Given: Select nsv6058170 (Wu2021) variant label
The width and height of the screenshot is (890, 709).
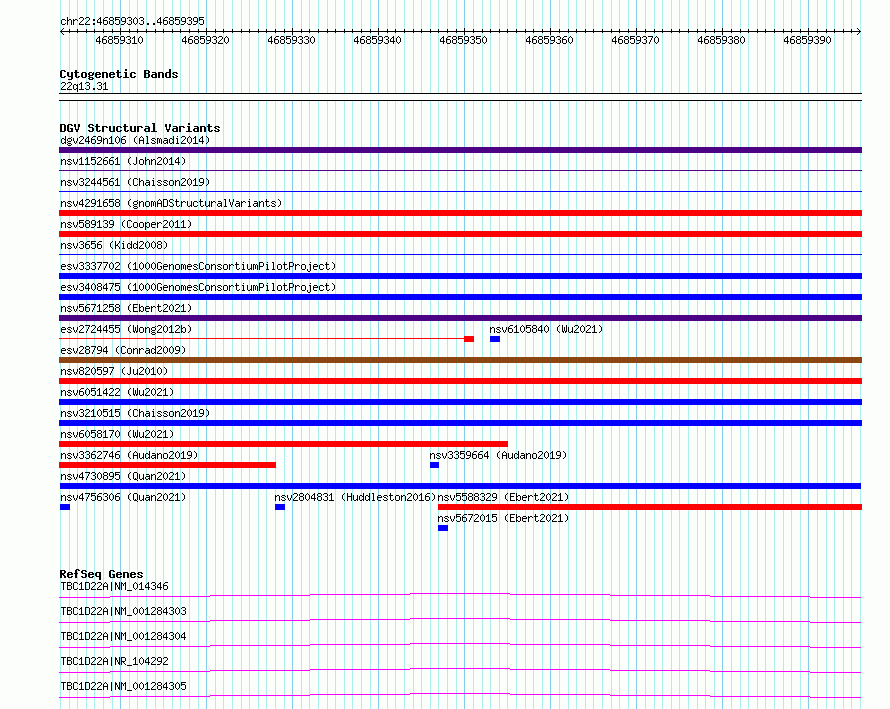Looking at the screenshot, I should tap(117, 434).
